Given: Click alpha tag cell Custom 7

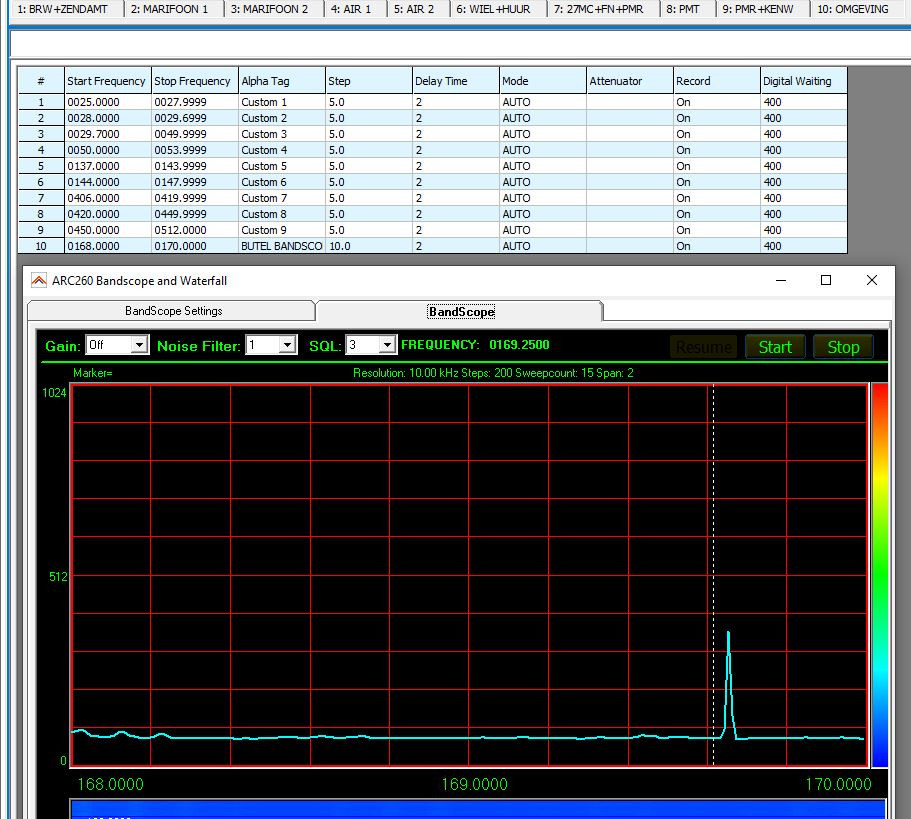Looking at the screenshot, I should tap(282, 198).
